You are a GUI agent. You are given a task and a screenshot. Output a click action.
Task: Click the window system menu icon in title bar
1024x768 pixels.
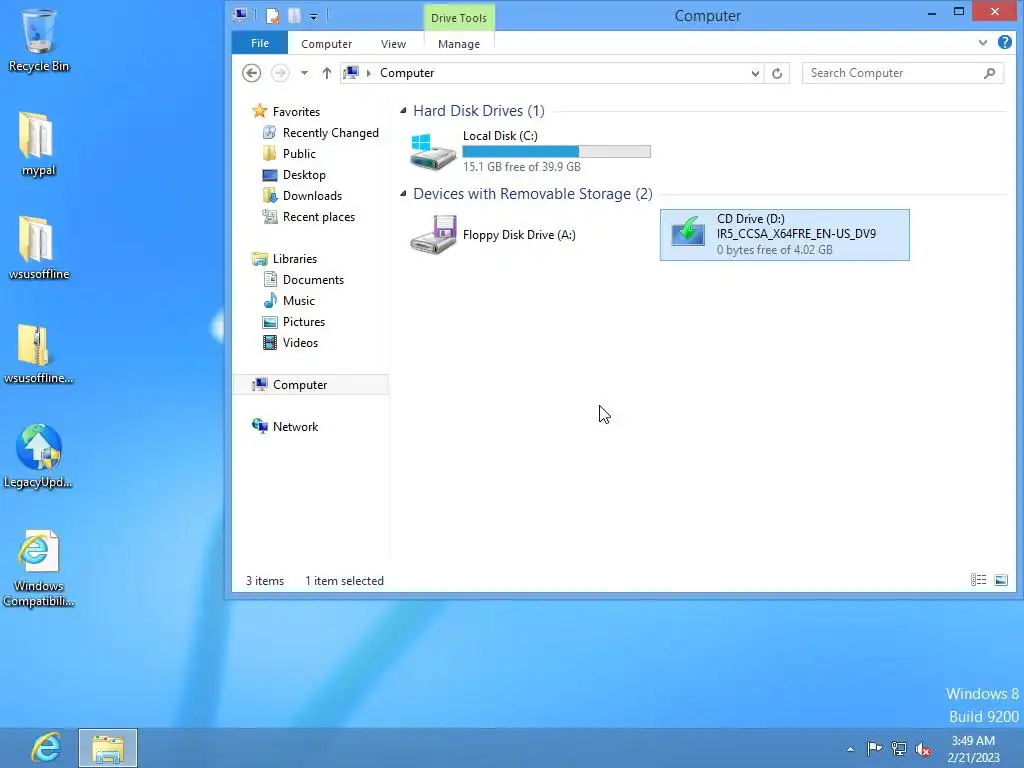(x=240, y=15)
